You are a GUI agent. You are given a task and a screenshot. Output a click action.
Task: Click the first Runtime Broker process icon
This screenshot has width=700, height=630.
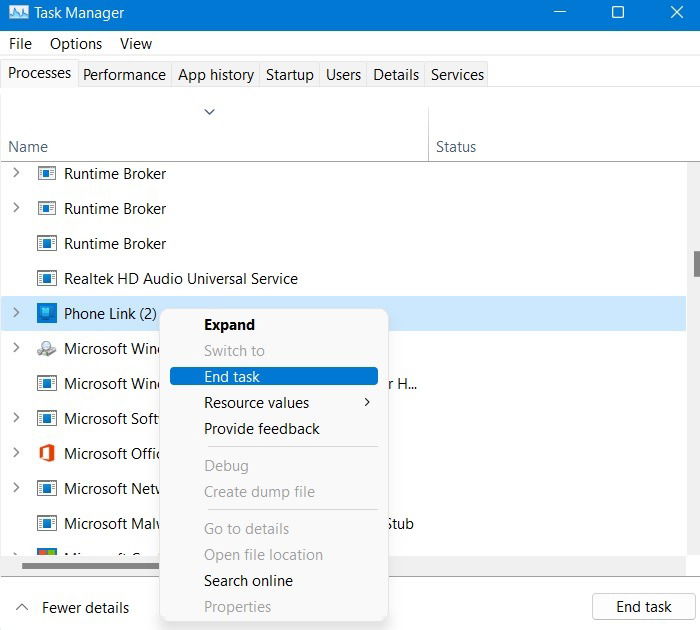tap(46, 174)
